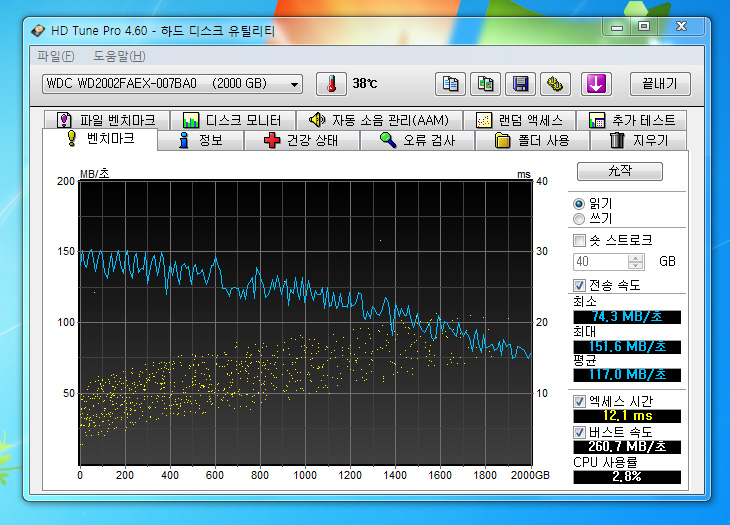This screenshot has width=730, height=525.
Task: Toggle the 버스트 속도 checkbox
Action: pos(579,432)
